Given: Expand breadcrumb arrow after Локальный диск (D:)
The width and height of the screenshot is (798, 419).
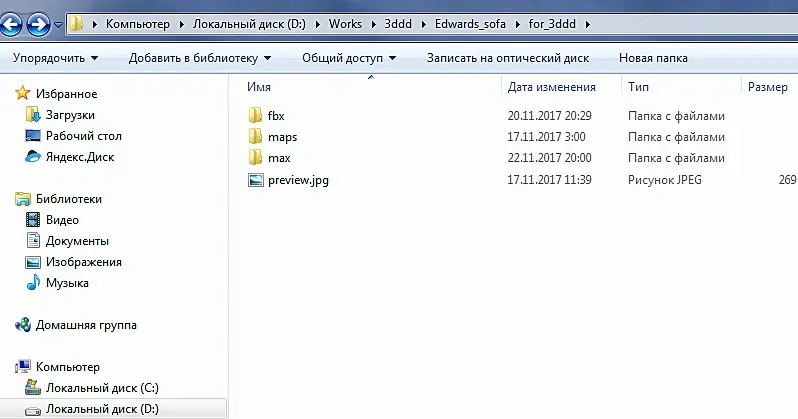Looking at the screenshot, I should click(317, 24).
